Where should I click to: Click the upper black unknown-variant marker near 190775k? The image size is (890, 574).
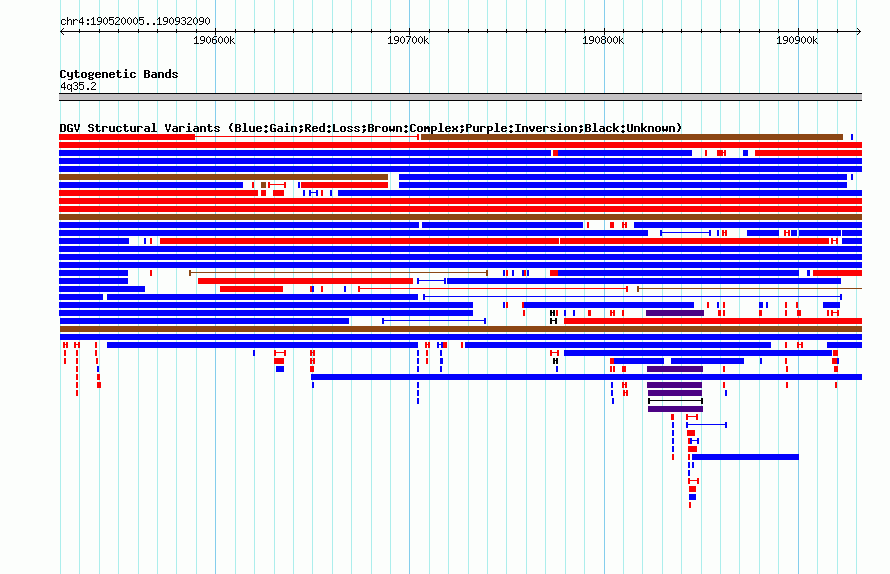point(553,313)
